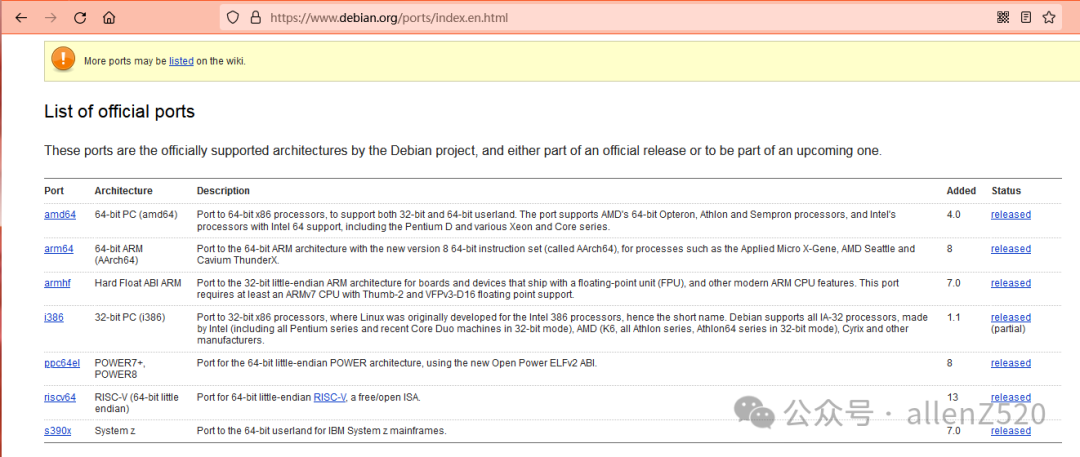The width and height of the screenshot is (1080, 457).
Task: Click the browser forward arrow
Action: (x=50, y=18)
